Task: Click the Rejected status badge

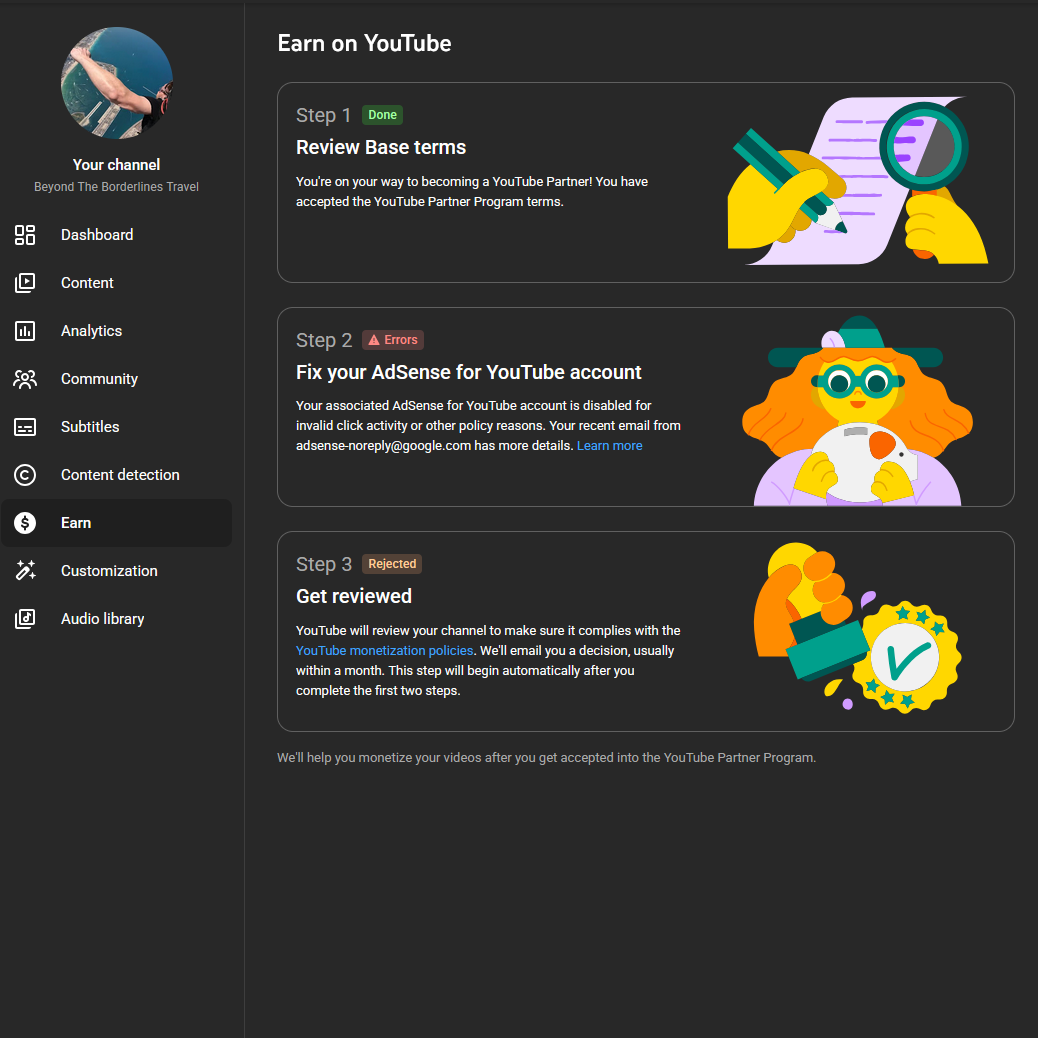Action: coord(392,564)
